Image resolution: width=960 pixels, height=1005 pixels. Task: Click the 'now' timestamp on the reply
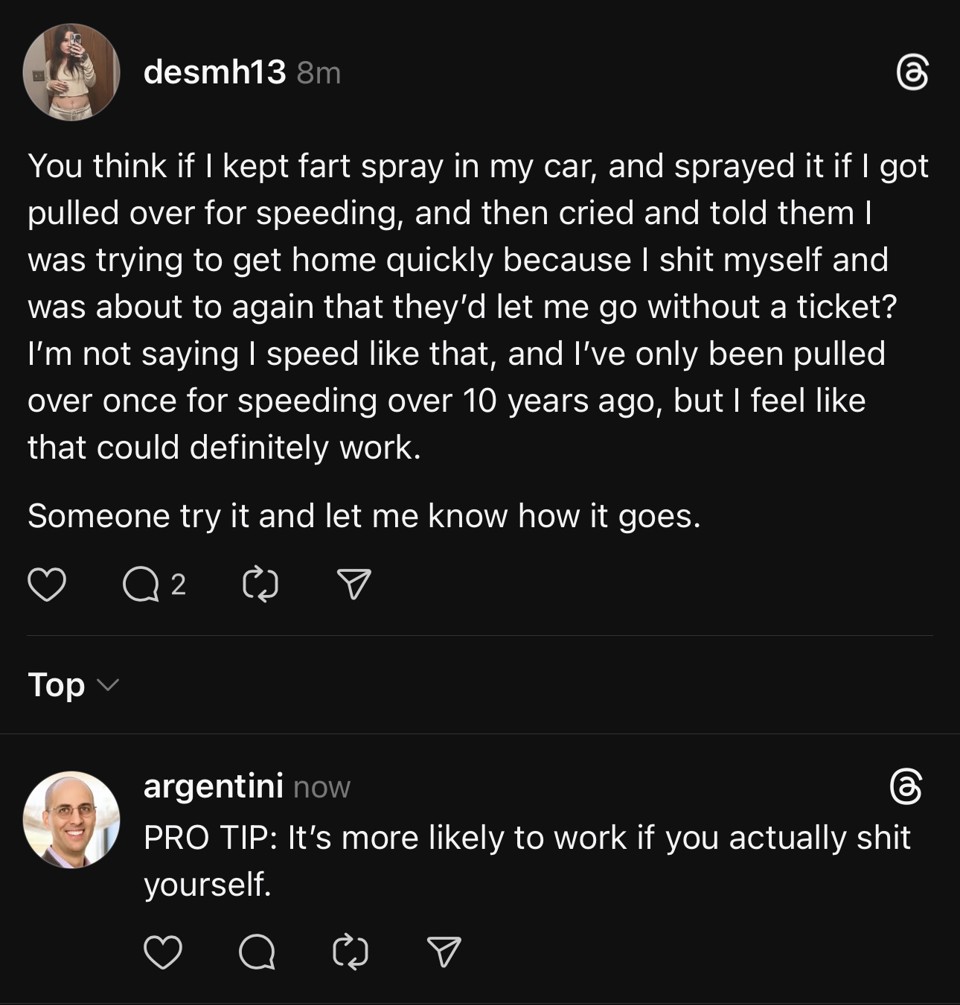tap(321, 788)
